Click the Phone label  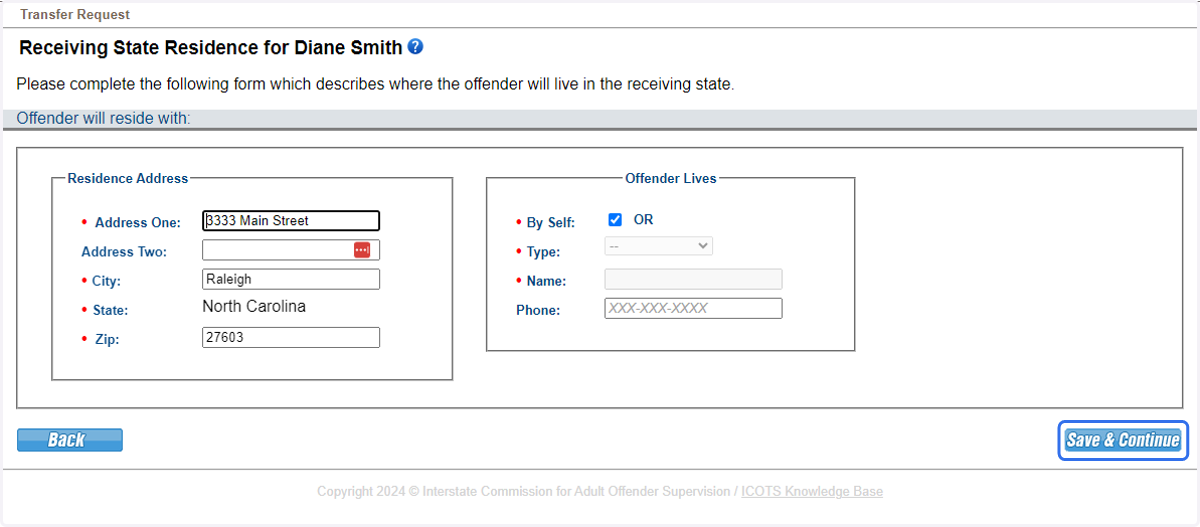click(538, 310)
